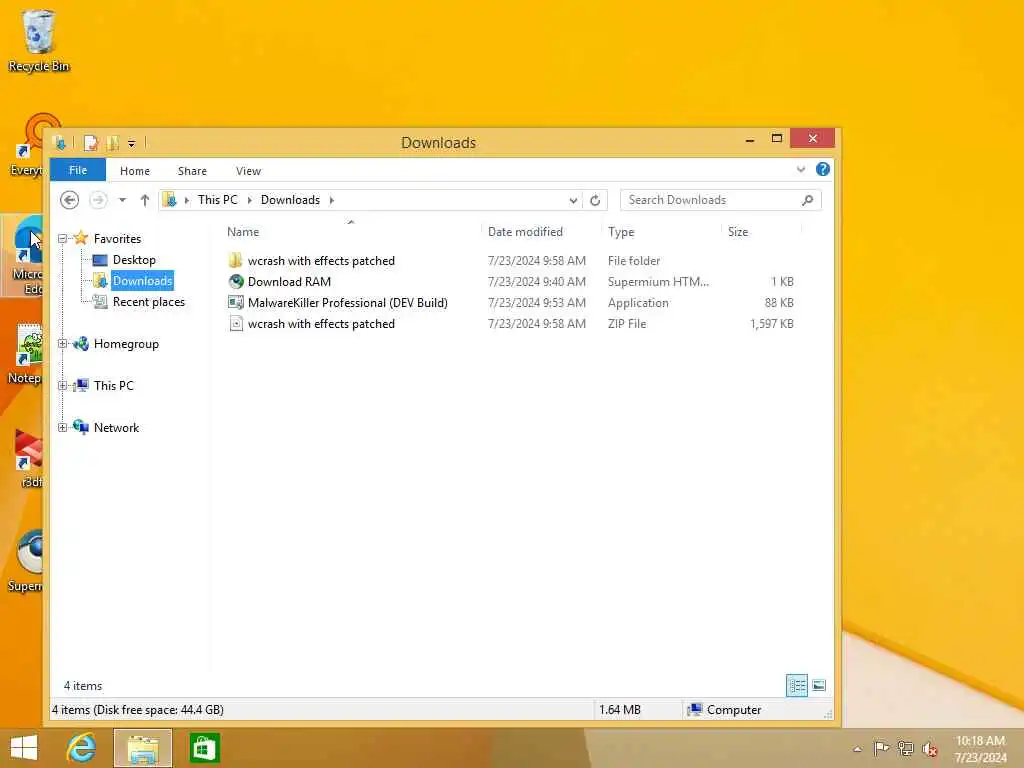The height and width of the screenshot is (768, 1024).
Task: Minimize the Downloads window
Action: pyautogui.click(x=750, y=139)
